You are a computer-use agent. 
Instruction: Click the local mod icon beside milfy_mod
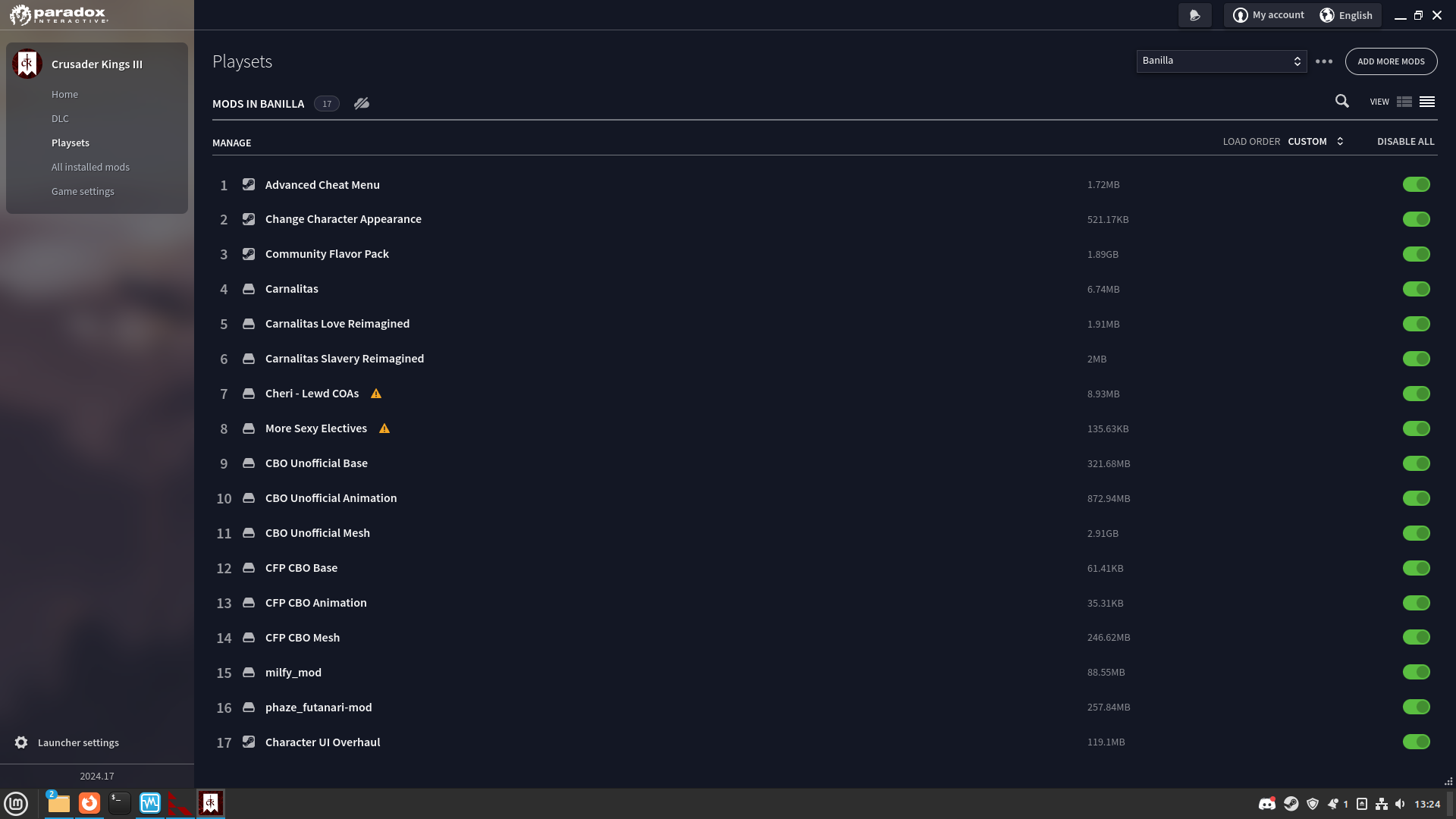pyautogui.click(x=249, y=672)
